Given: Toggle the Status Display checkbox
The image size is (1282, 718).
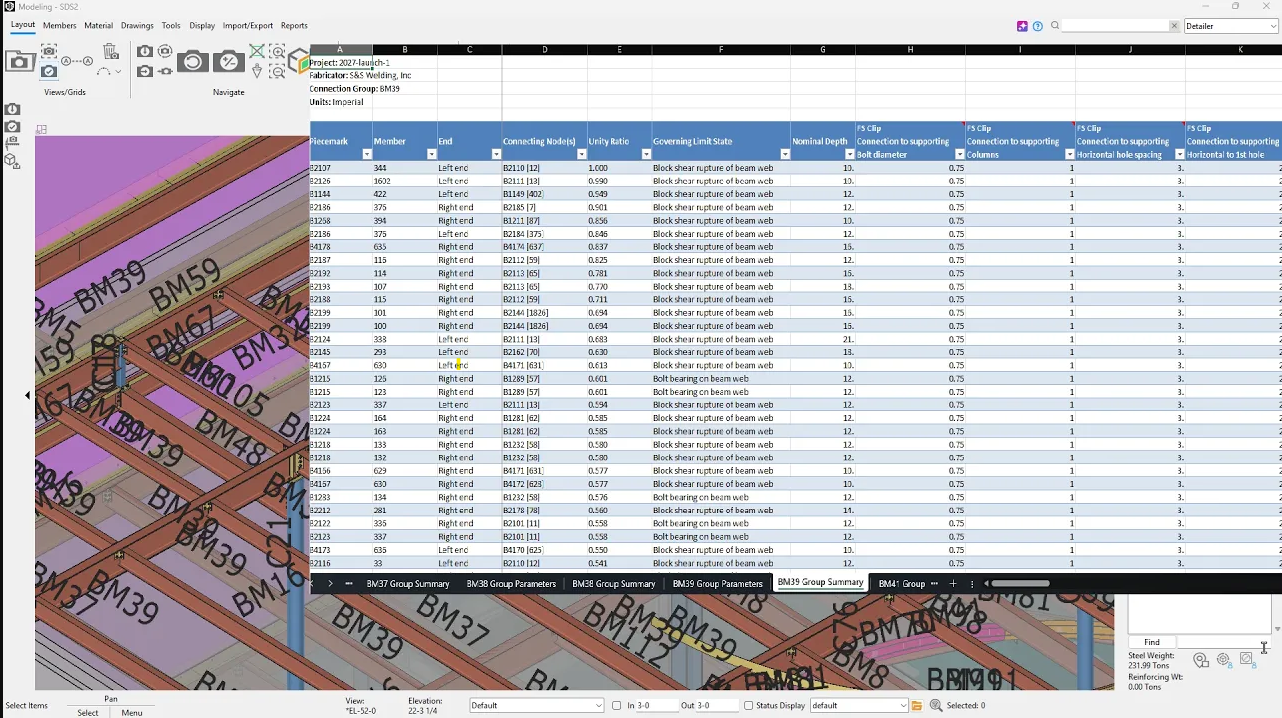Looking at the screenshot, I should pyautogui.click(x=748, y=706).
